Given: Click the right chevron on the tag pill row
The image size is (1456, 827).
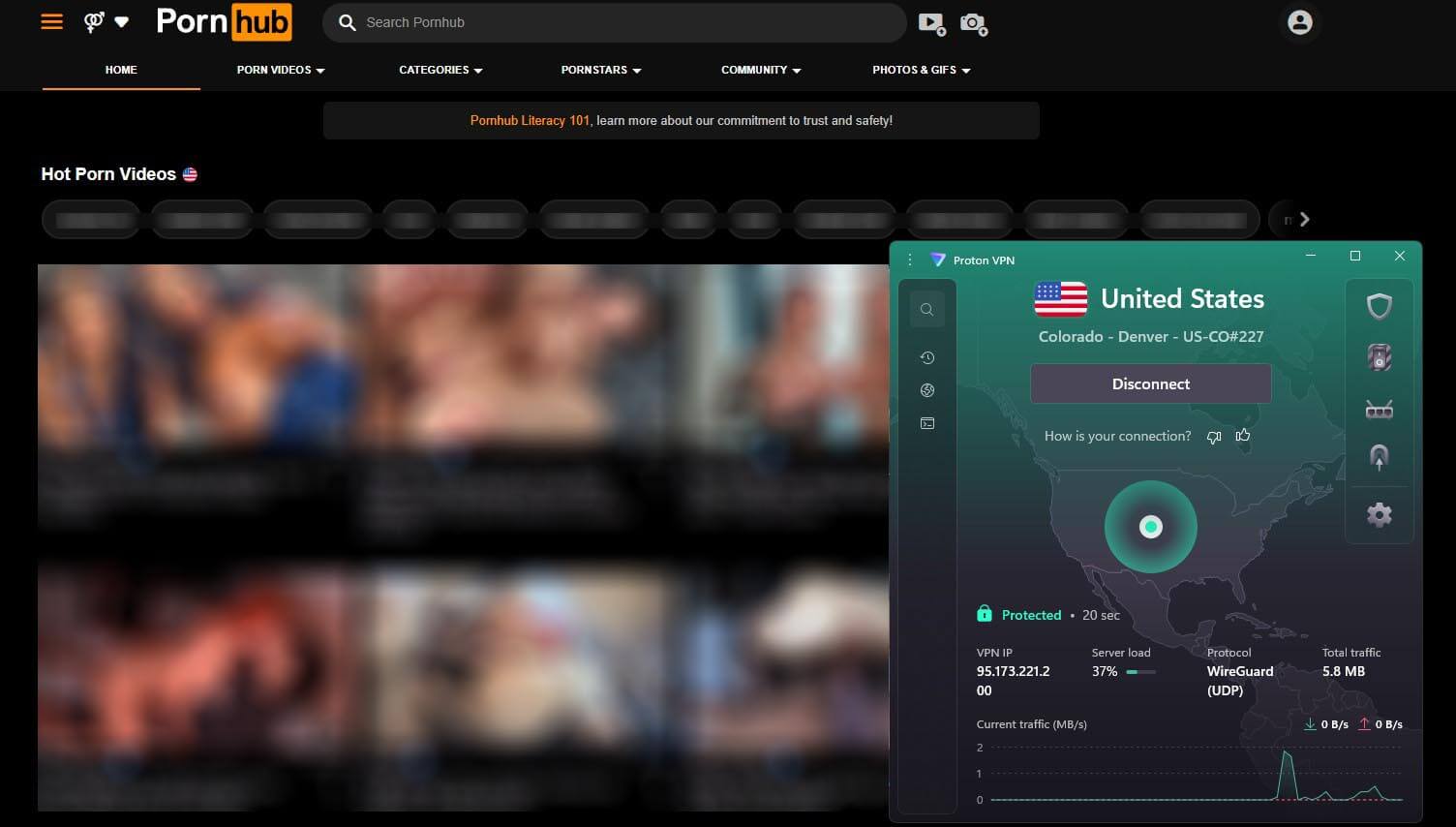Looking at the screenshot, I should (x=1304, y=219).
